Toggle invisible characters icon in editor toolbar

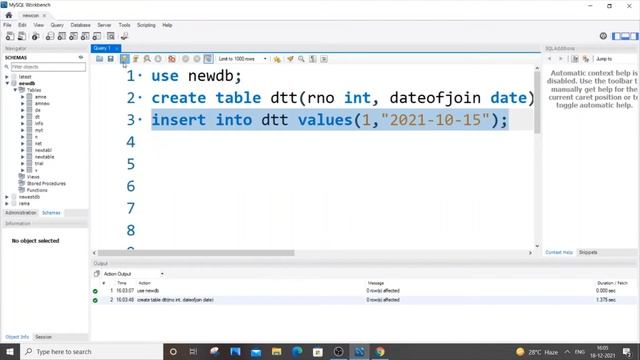313,59
